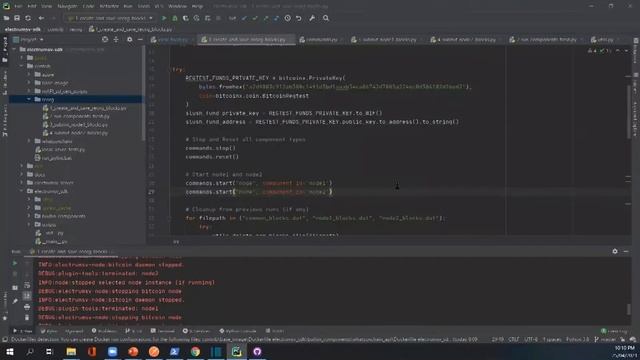Click the Print icon in Run panel
Screen dimensions: 640x360
[x=27, y=307]
